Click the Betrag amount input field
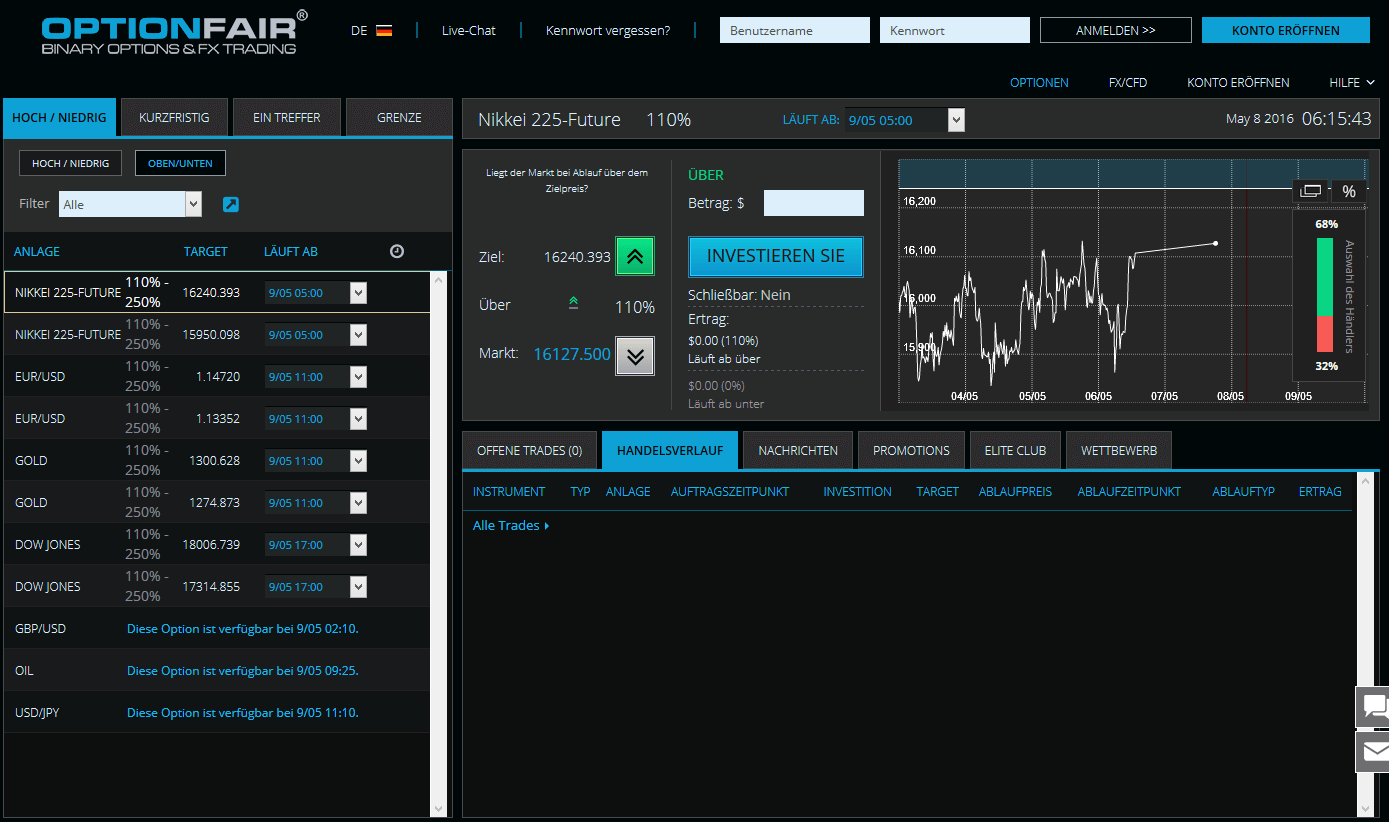1389x822 pixels. tap(814, 203)
